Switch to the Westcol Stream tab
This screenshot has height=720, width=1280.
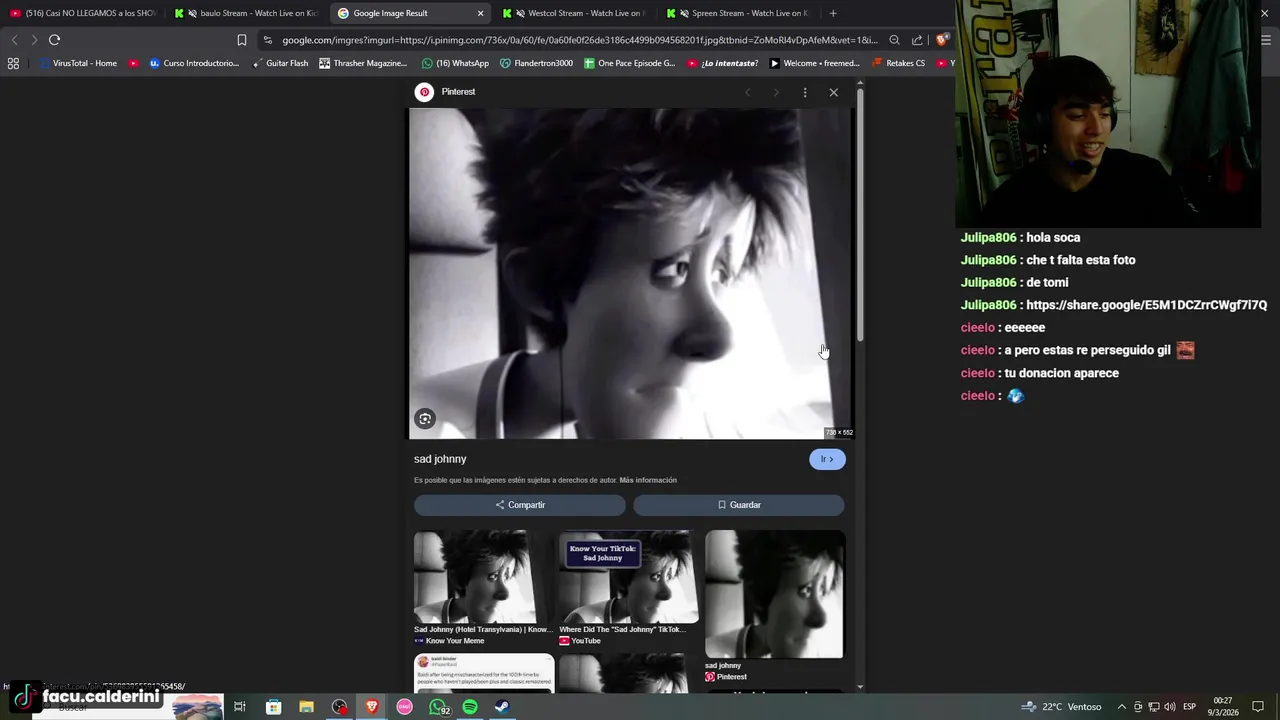(x=573, y=13)
